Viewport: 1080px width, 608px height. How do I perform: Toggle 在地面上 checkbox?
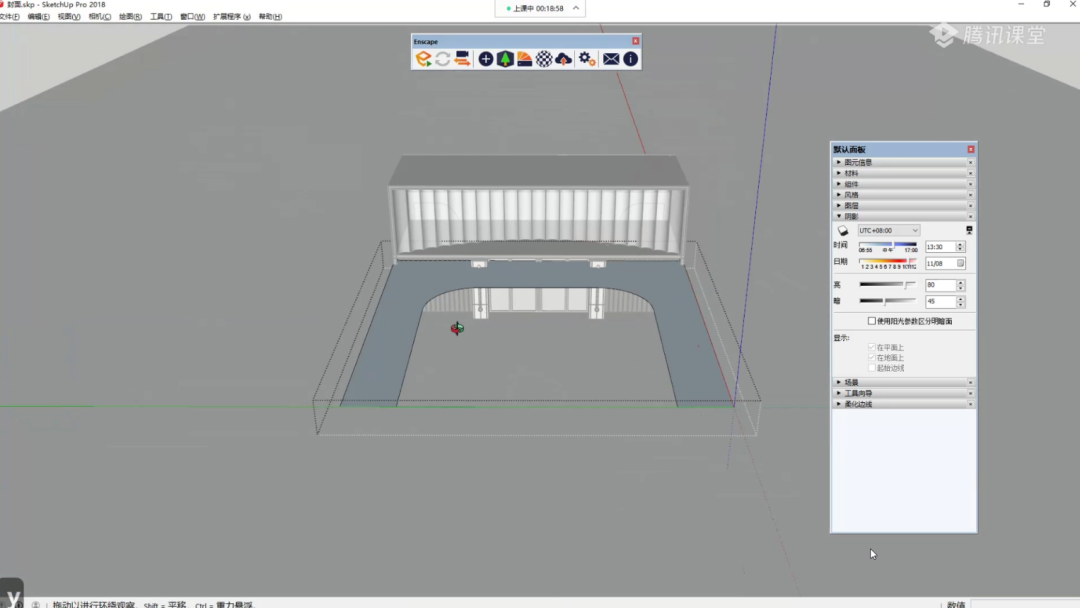point(872,357)
